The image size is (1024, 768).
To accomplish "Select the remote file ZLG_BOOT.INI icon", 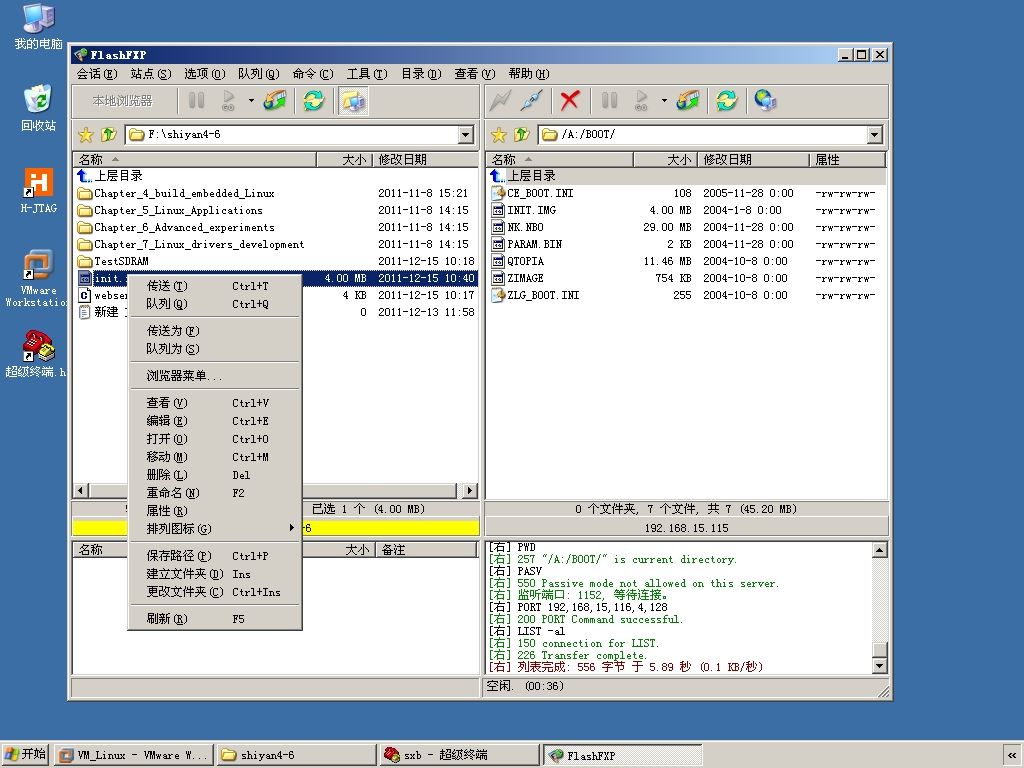I will pos(498,295).
